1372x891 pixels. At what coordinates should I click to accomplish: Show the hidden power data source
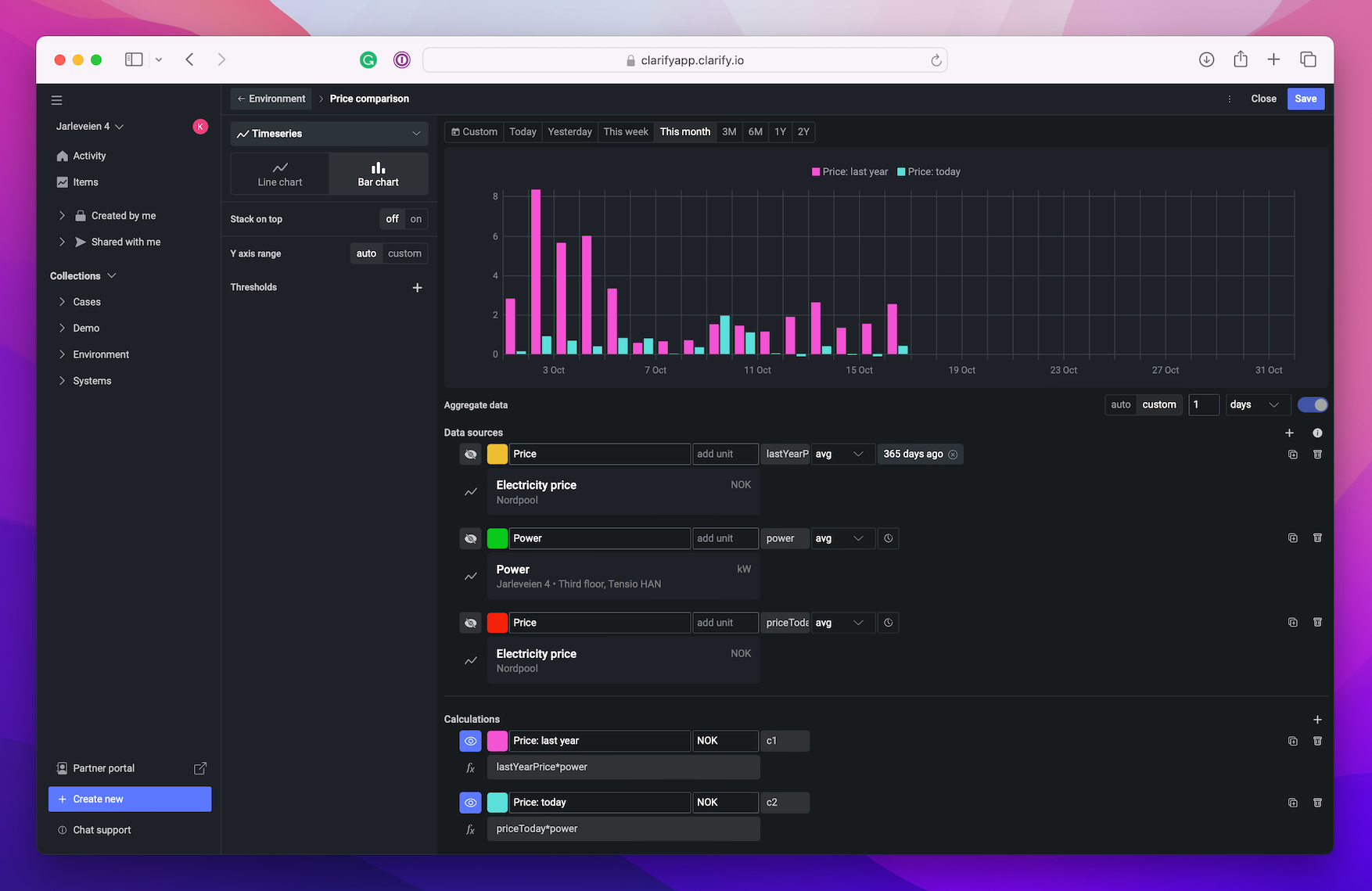(470, 538)
